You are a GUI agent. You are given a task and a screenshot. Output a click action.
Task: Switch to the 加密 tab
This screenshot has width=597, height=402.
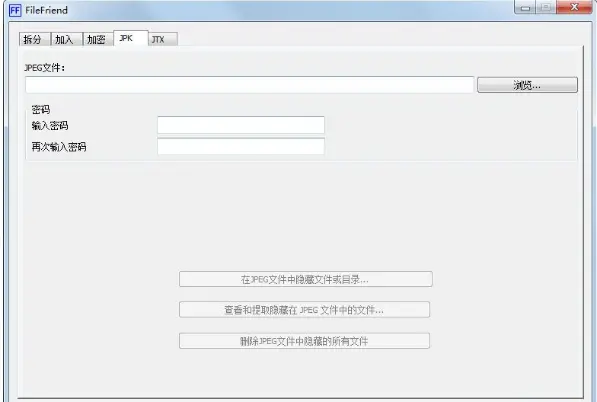(x=98, y=39)
